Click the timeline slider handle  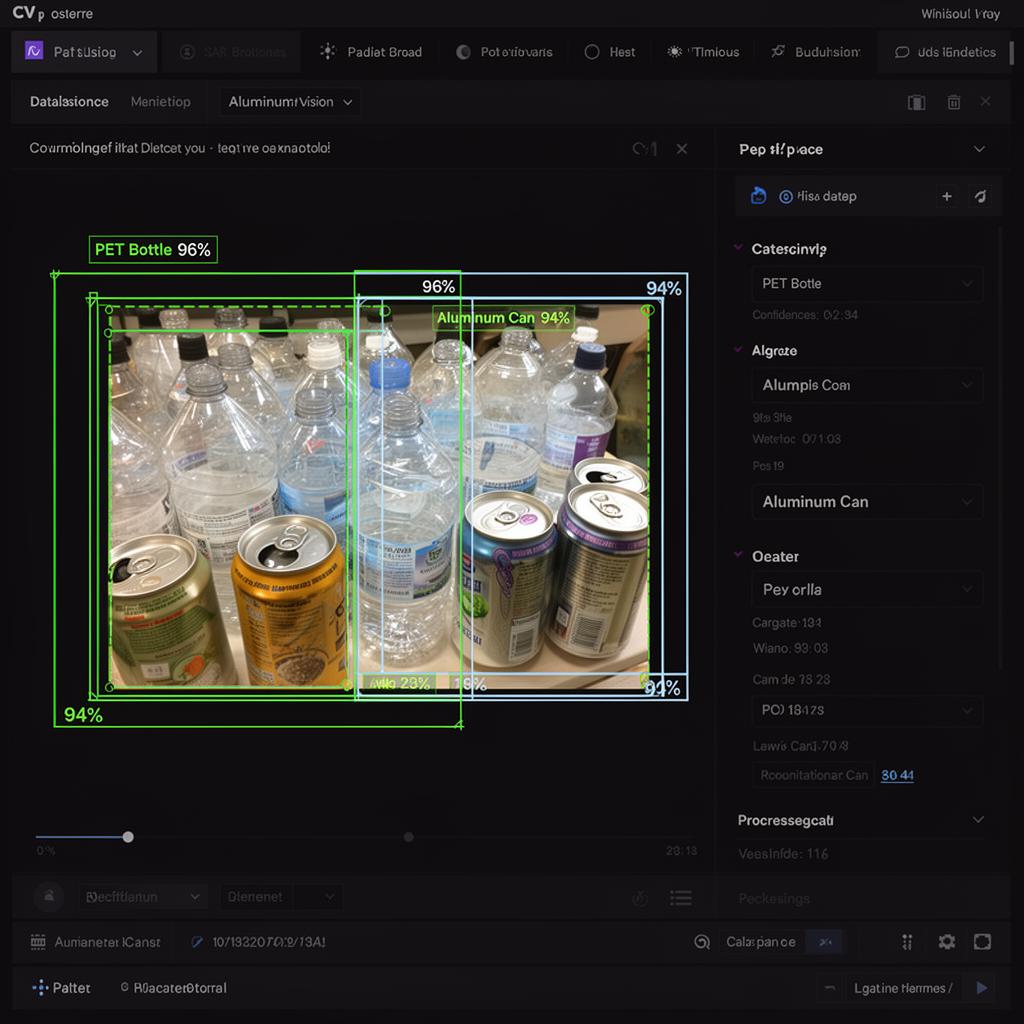pos(128,837)
